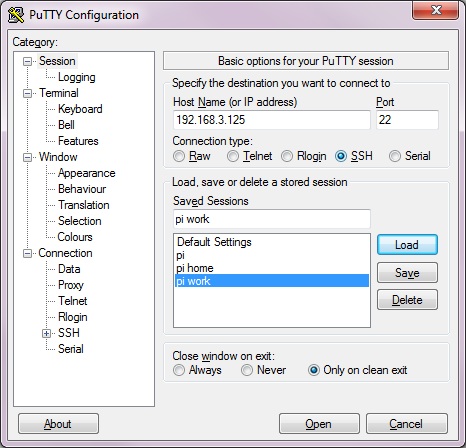
Task: Click the Host Name input field
Action: 272,120
